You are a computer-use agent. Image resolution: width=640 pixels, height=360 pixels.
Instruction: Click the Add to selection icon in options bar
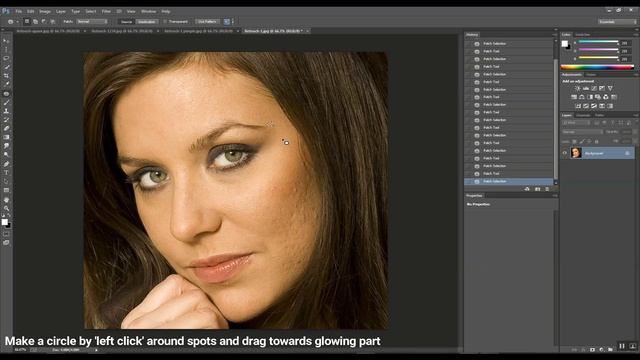click(36, 21)
